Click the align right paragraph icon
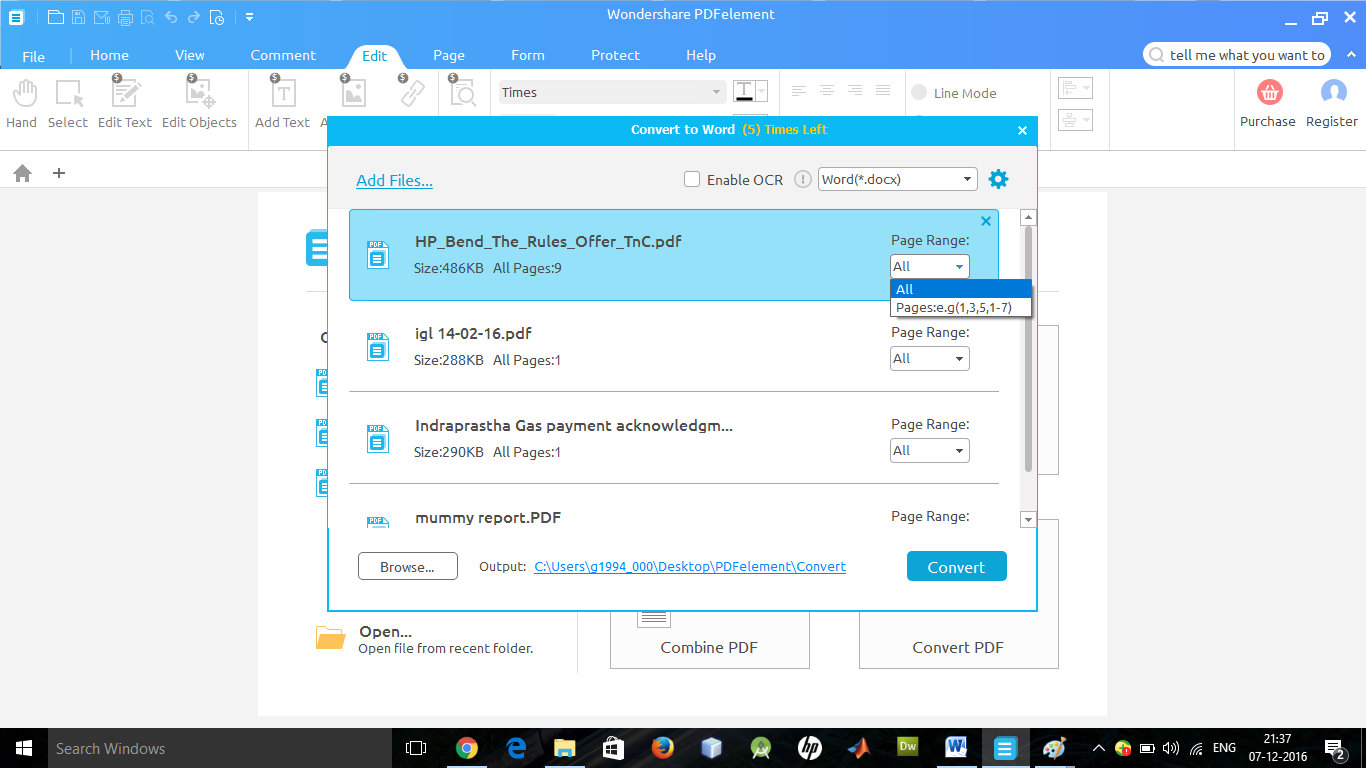 pos(855,91)
